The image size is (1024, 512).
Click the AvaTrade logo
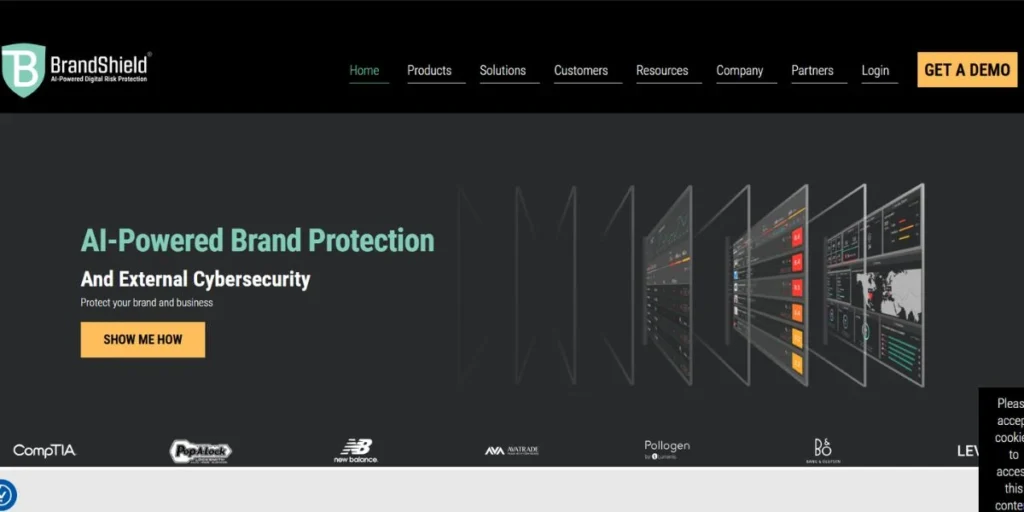coord(512,451)
